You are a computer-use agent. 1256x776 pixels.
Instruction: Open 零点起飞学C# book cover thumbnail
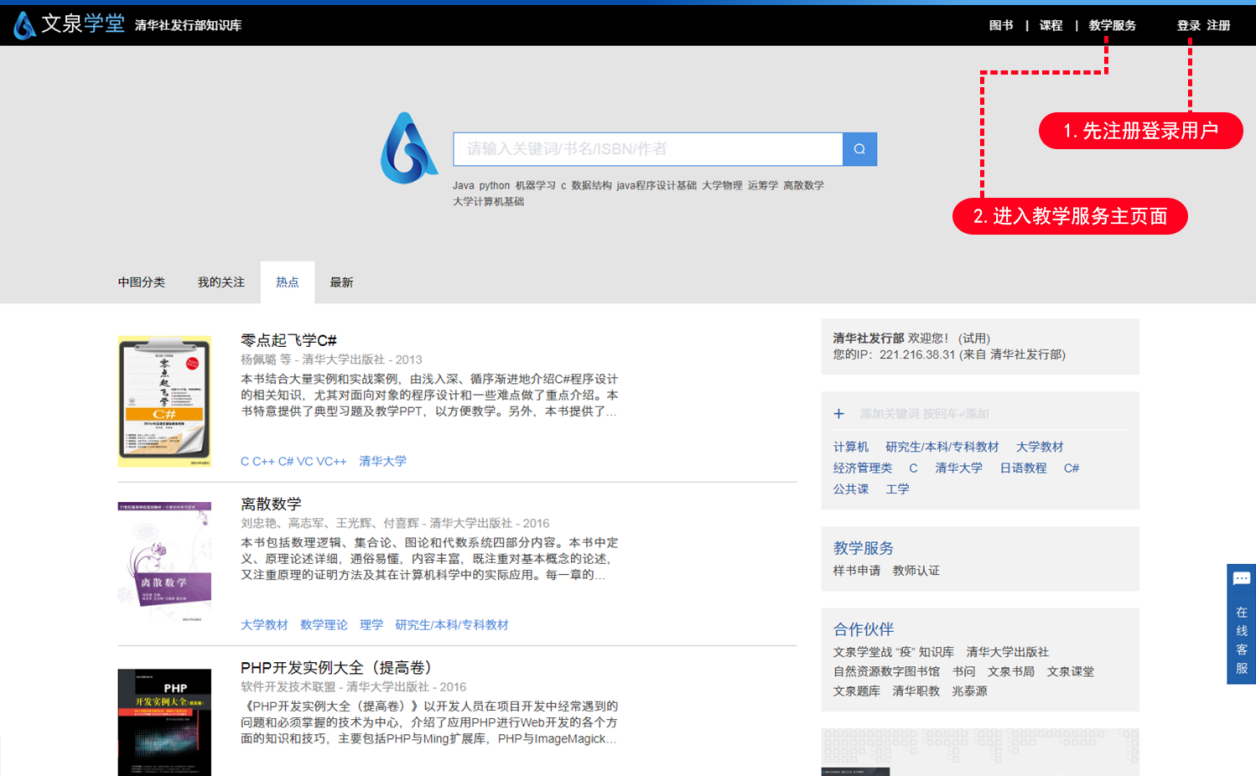coord(164,401)
